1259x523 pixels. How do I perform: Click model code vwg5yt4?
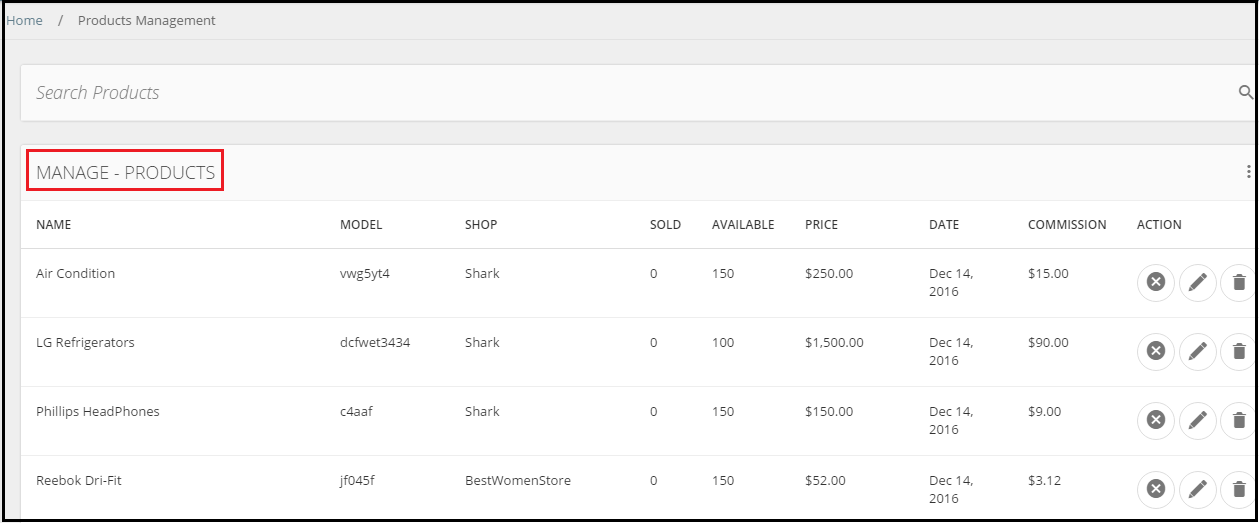pyautogui.click(x=365, y=274)
